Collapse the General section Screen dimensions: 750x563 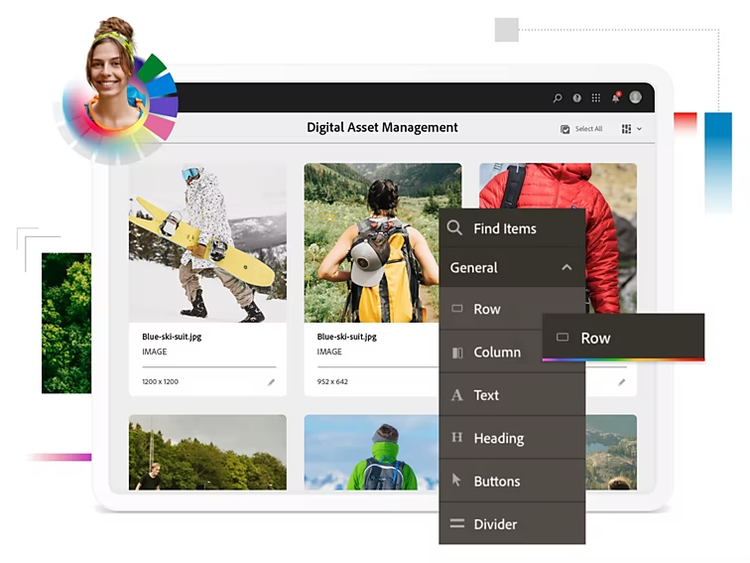click(566, 268)
